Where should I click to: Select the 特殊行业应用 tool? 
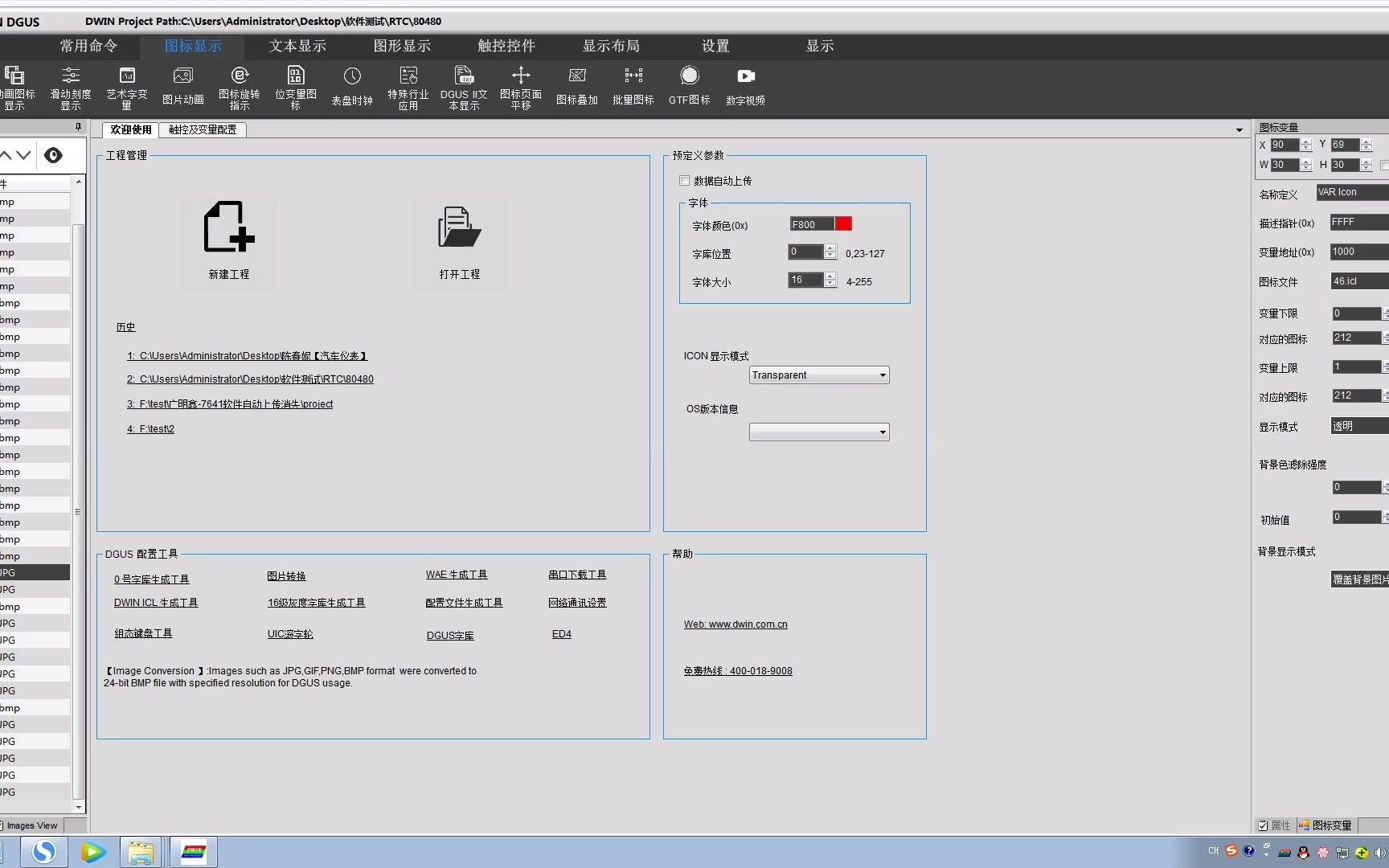408,88
